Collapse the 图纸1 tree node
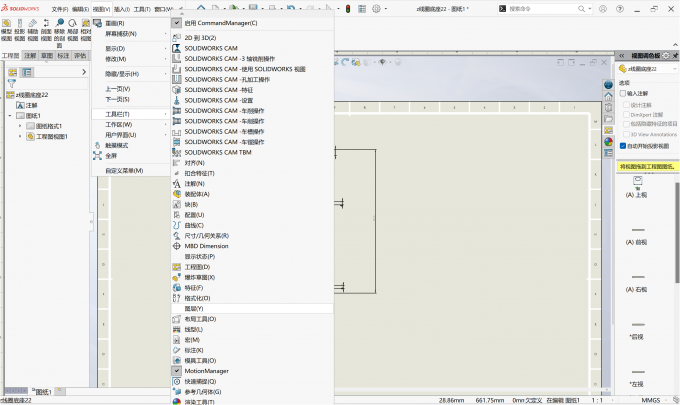The width and height of the screenshot is (680, 405). pos(10,116)
